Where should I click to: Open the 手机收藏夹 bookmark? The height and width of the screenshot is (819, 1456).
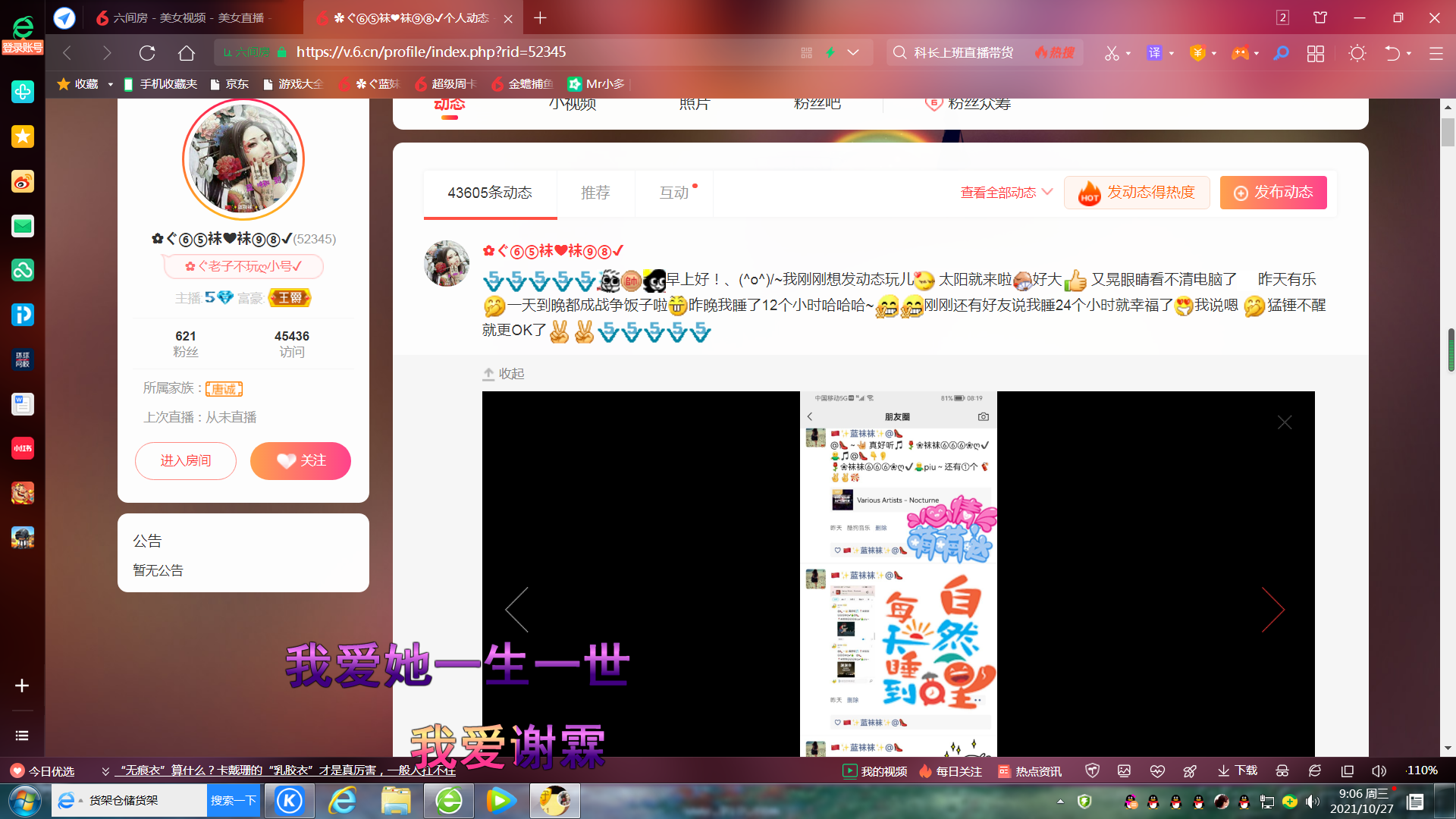[x=160, y=84]
